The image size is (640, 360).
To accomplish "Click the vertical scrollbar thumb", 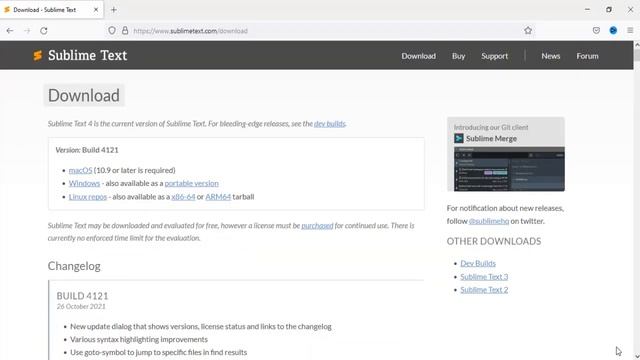I will tap(637, 56).
